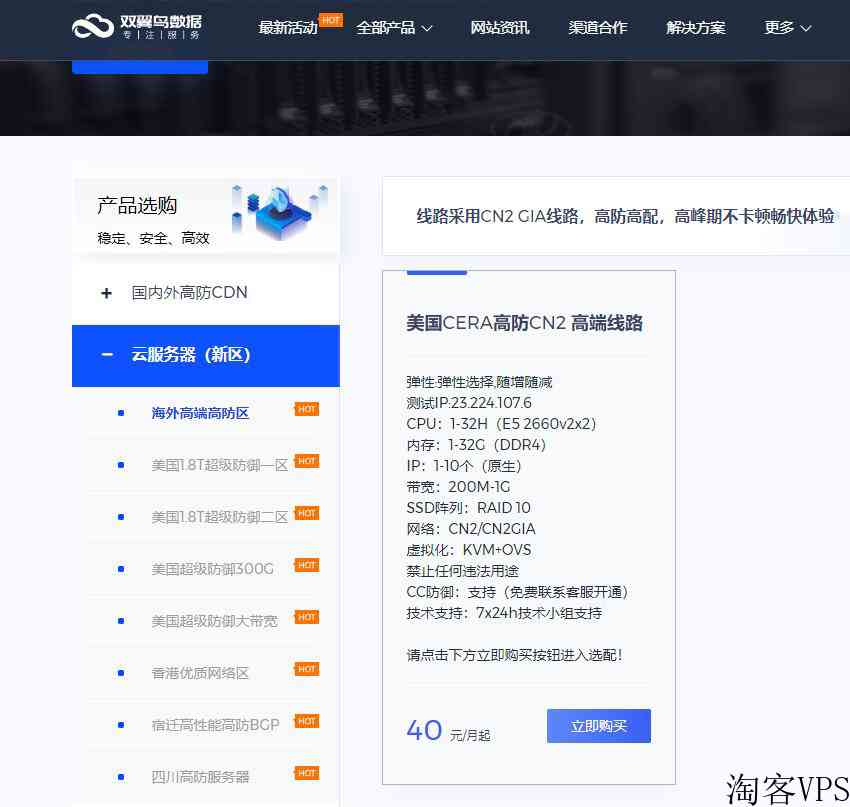Viewport: 850px width, 807px height.
Task: Click the HOT tag on 美国1.8T超级防御二区
Action: click(x=307, y=513)
